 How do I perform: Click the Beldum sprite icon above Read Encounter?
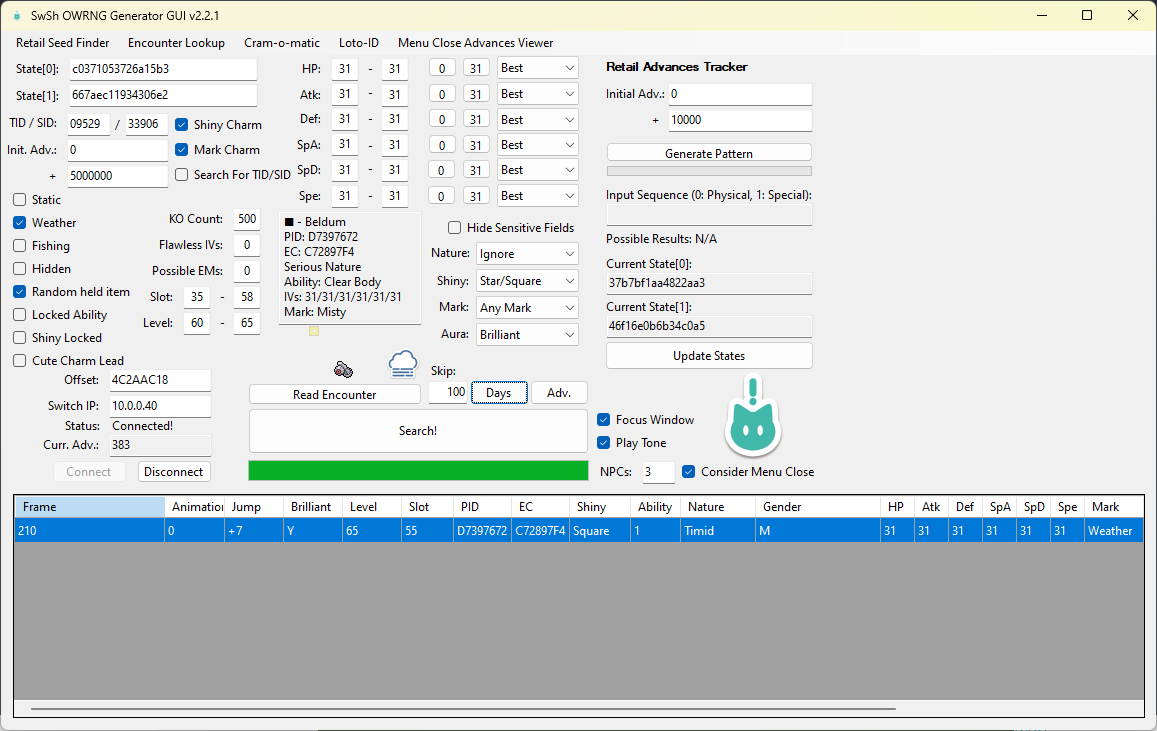[343, 369]
